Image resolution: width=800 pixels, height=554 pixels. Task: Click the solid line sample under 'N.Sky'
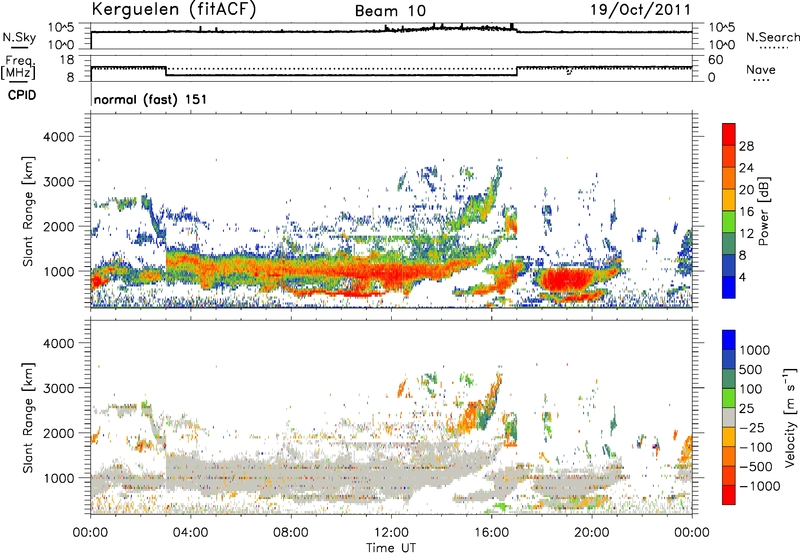19,48
